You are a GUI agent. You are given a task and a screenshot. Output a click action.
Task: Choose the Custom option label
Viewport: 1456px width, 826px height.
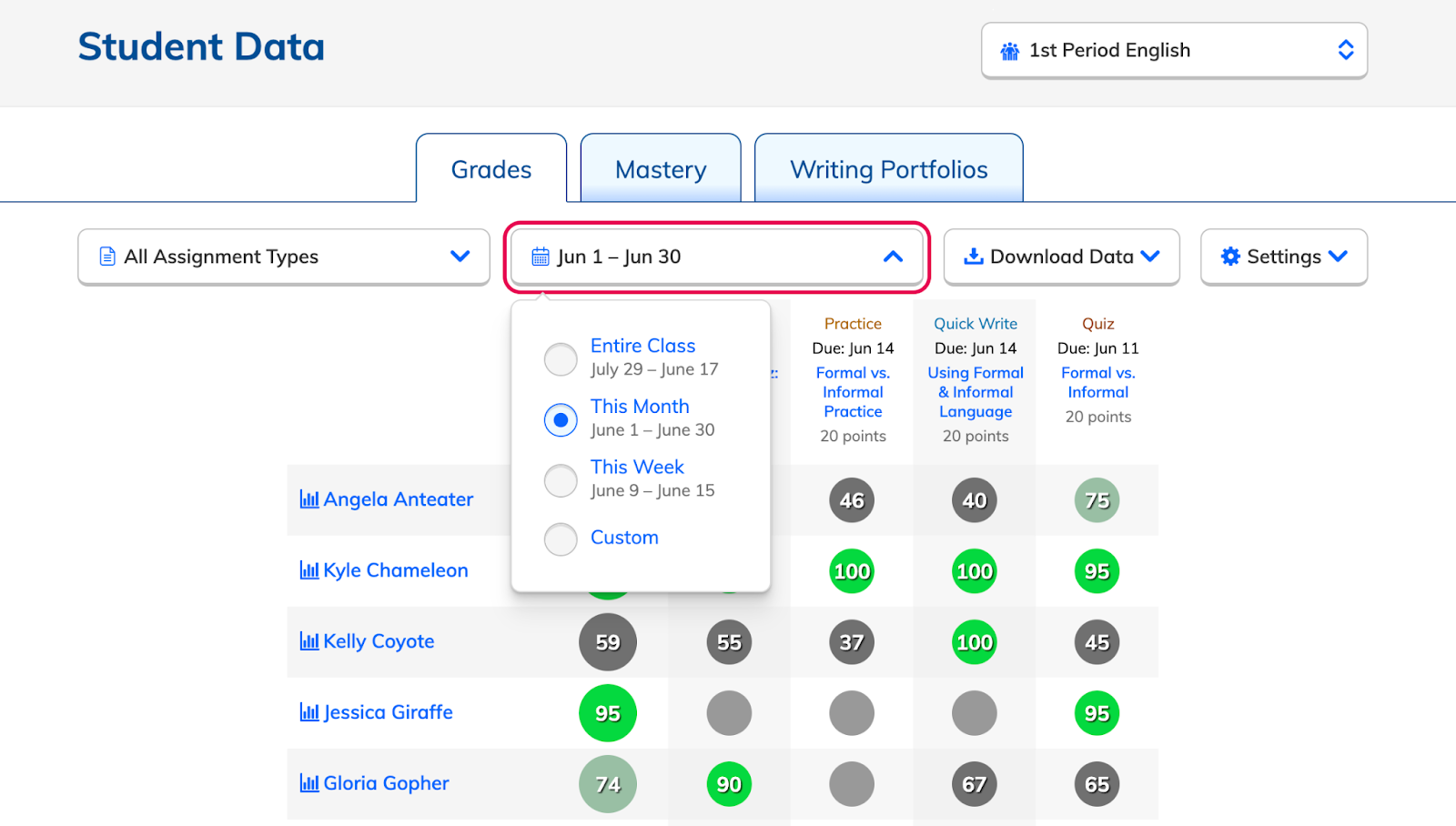[x=624, y=538]
